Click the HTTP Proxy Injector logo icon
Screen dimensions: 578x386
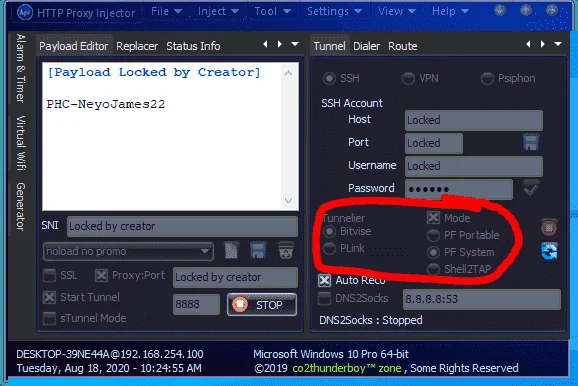tap(25, 13)
